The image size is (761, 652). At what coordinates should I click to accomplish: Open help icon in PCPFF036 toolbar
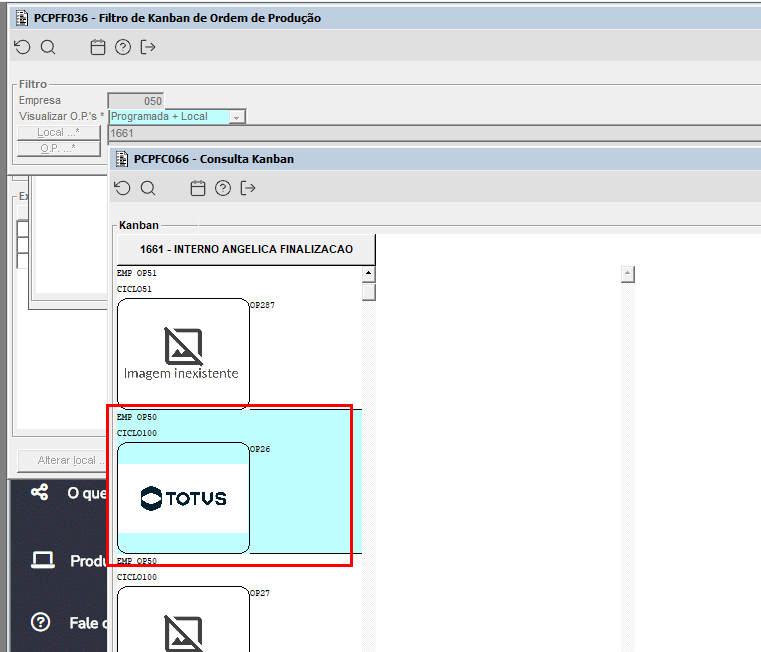(123, 47)
